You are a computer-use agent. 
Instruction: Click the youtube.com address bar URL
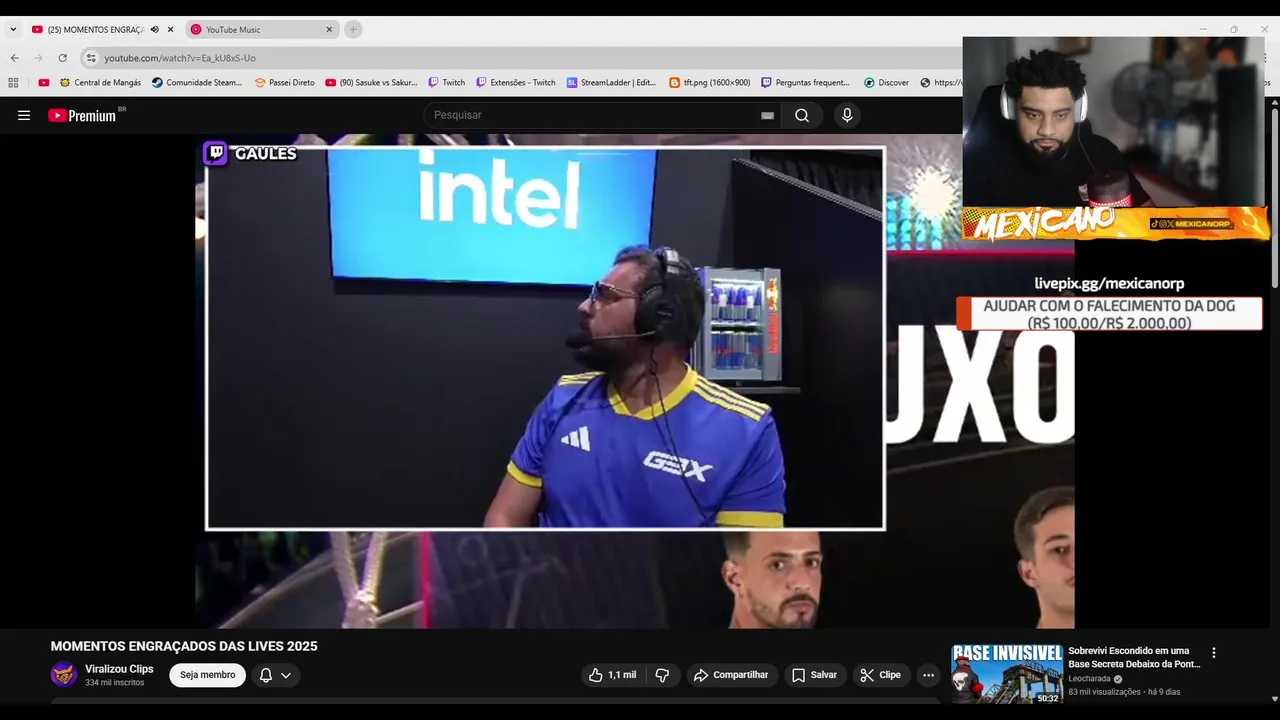180,58
